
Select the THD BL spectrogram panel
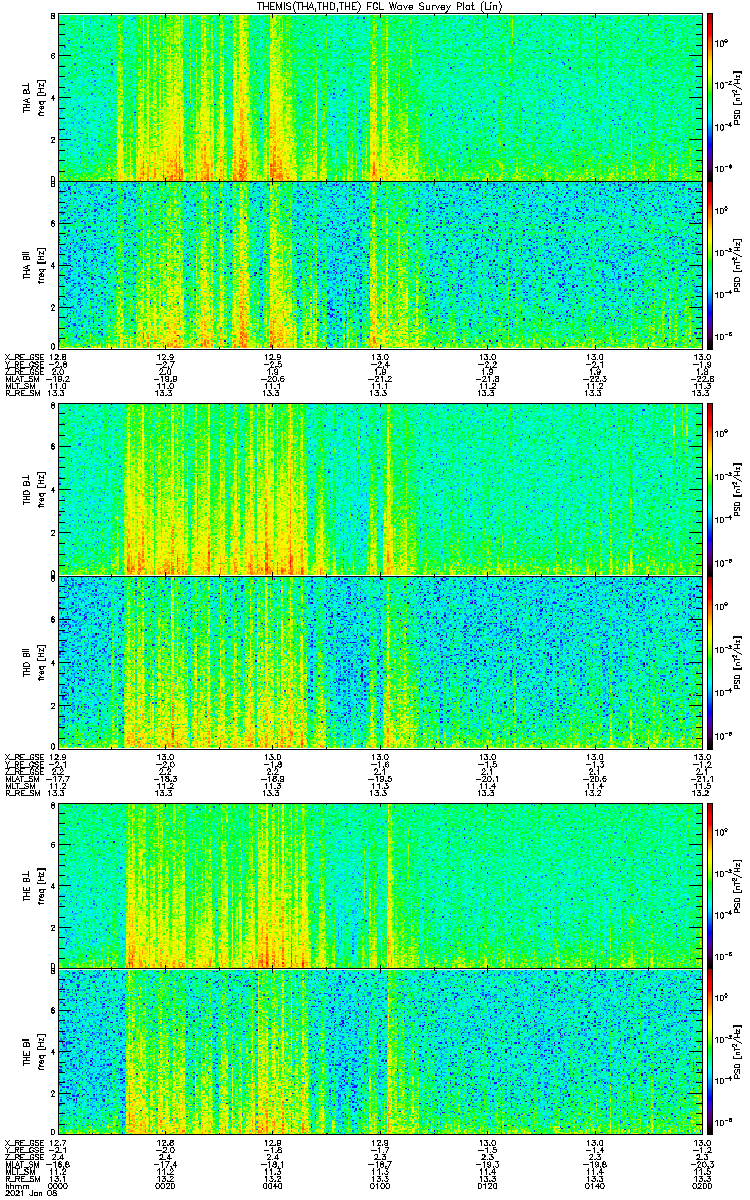coord(380,489)
